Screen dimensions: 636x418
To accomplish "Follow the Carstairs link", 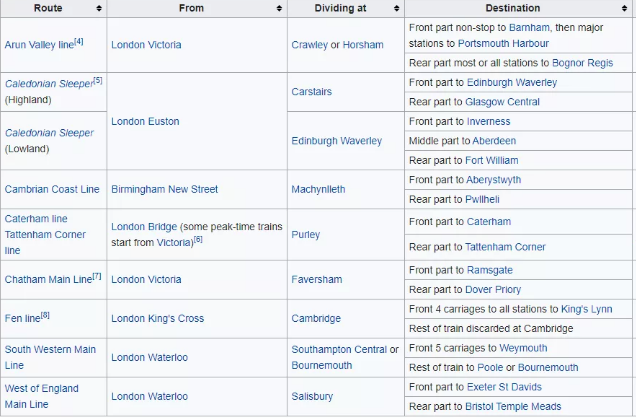I will [312, 92].
